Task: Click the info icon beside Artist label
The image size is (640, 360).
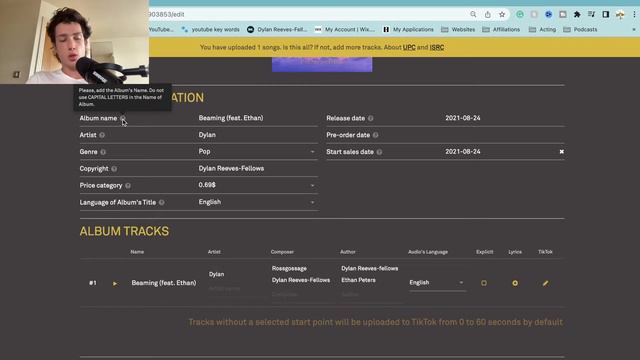Action: point(102,135)
